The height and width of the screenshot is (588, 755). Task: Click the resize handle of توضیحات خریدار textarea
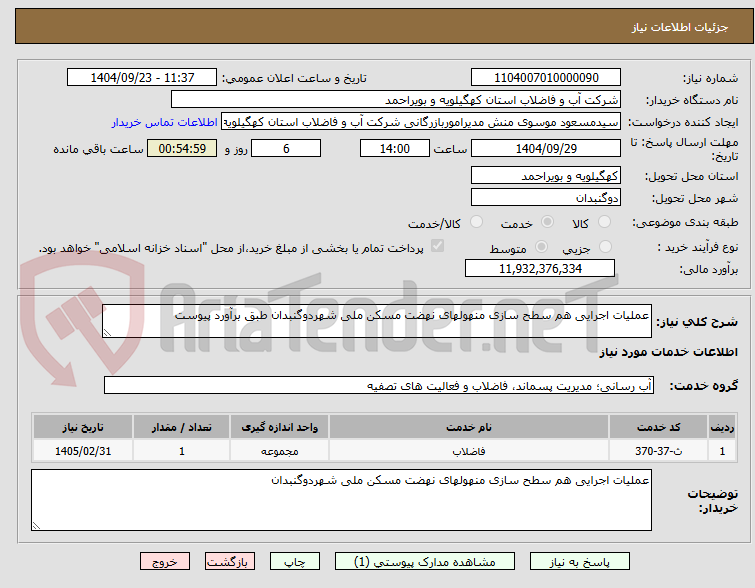(x=36, y=526)
